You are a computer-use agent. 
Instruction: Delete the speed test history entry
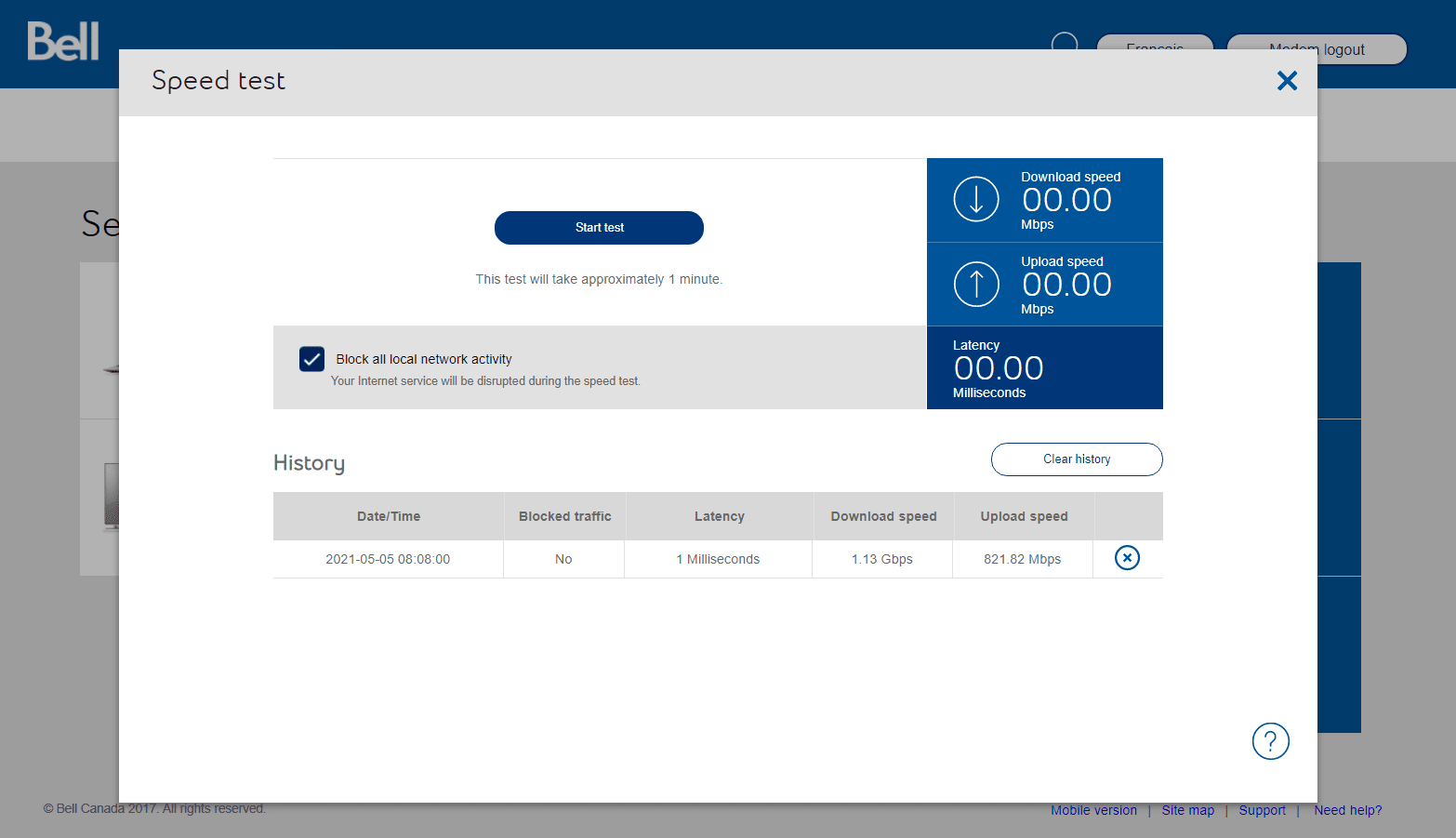pyautogui.click(x=1127, y=558)
